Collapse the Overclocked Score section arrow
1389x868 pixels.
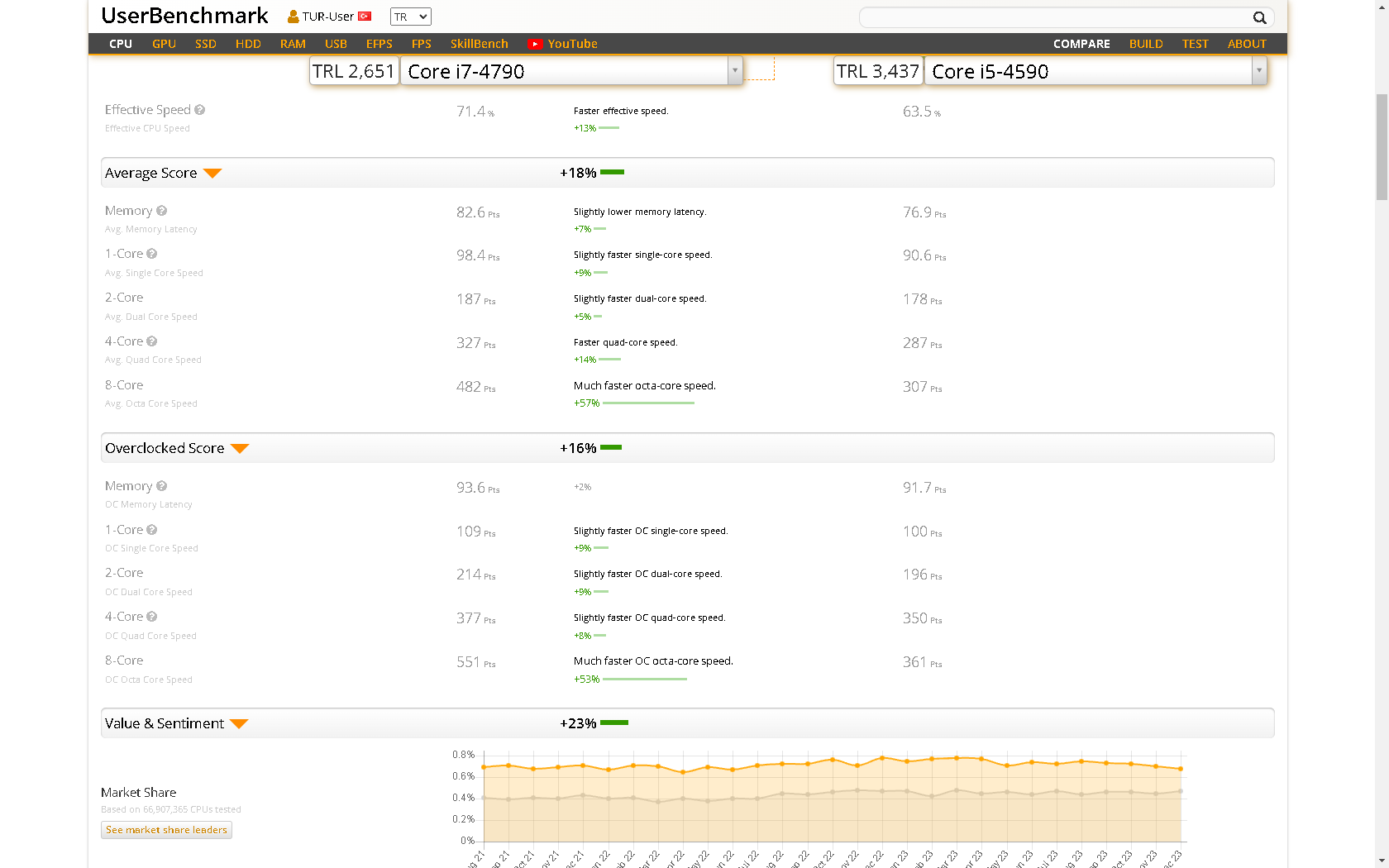240,449
